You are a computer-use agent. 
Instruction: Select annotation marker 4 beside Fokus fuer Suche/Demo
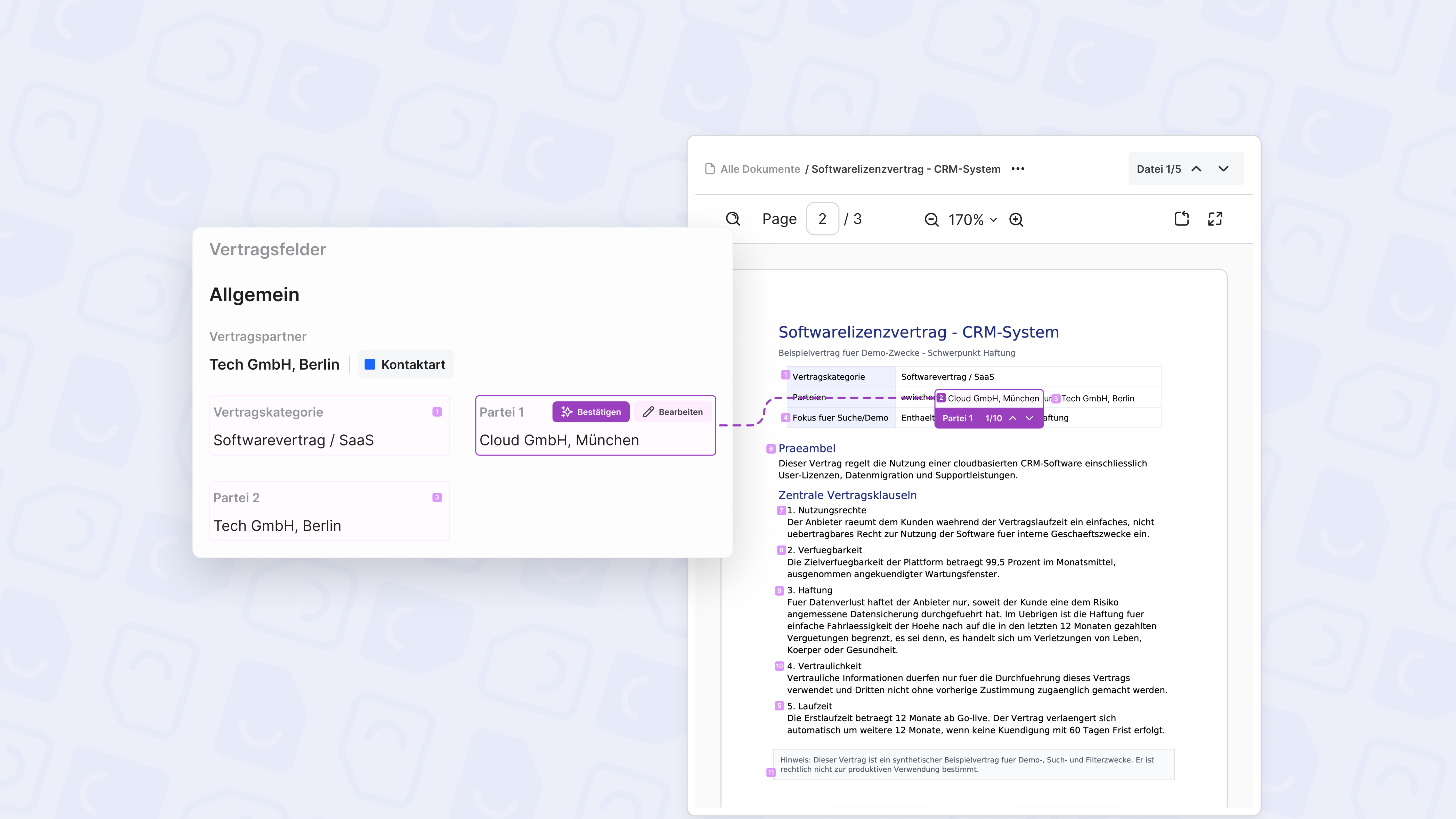click(x=786, y=418)
